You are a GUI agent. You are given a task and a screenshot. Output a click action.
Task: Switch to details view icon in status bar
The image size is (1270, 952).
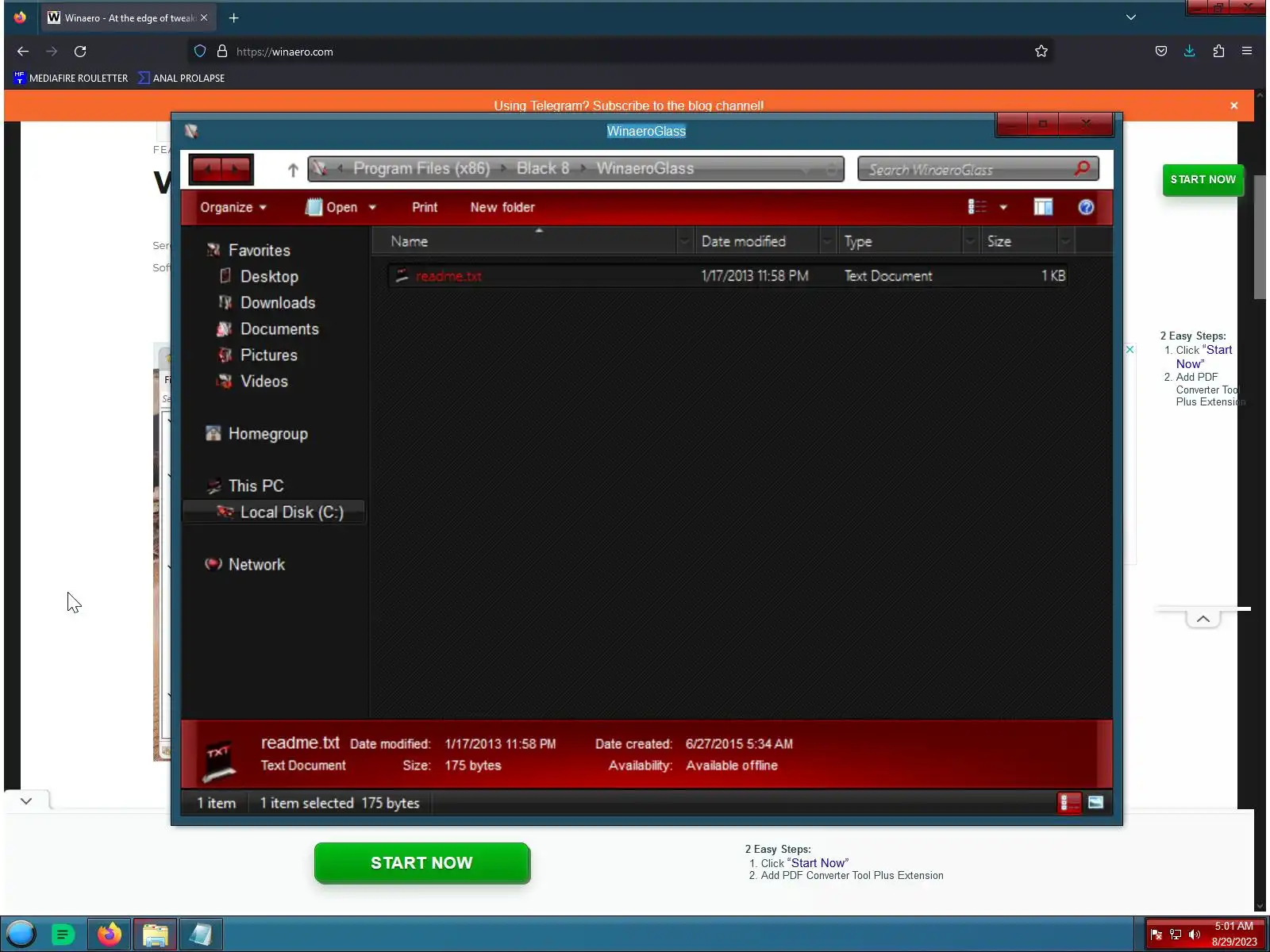click(x=1069, y=803)
